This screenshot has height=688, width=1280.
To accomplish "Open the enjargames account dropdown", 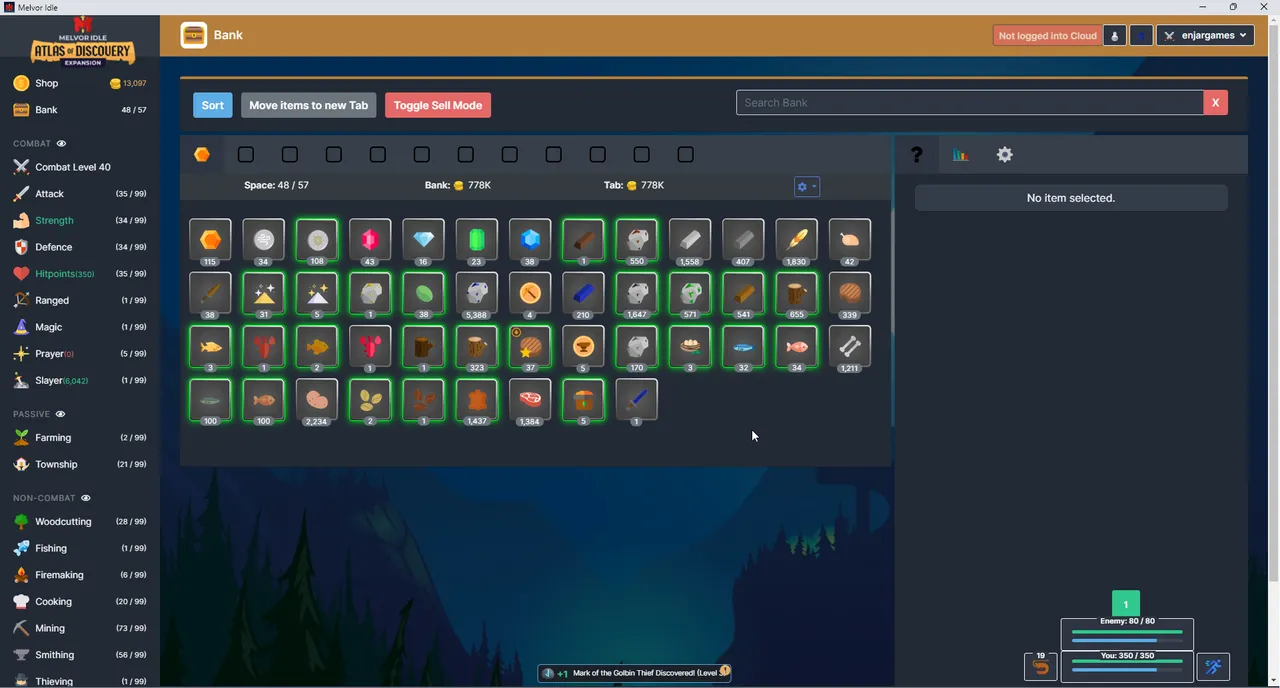I will tap(1205, 35).
